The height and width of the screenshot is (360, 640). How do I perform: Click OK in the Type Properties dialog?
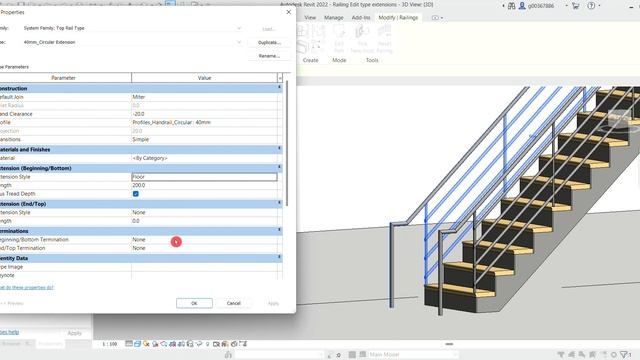tap(194, 303)
